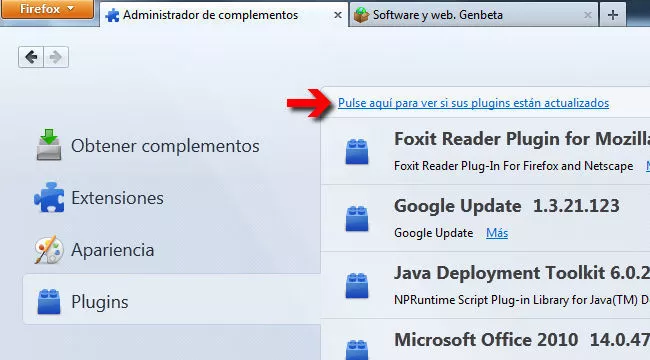Select the Java Deployment Toolkit entry title
The image size is (650, 360).
522,273
